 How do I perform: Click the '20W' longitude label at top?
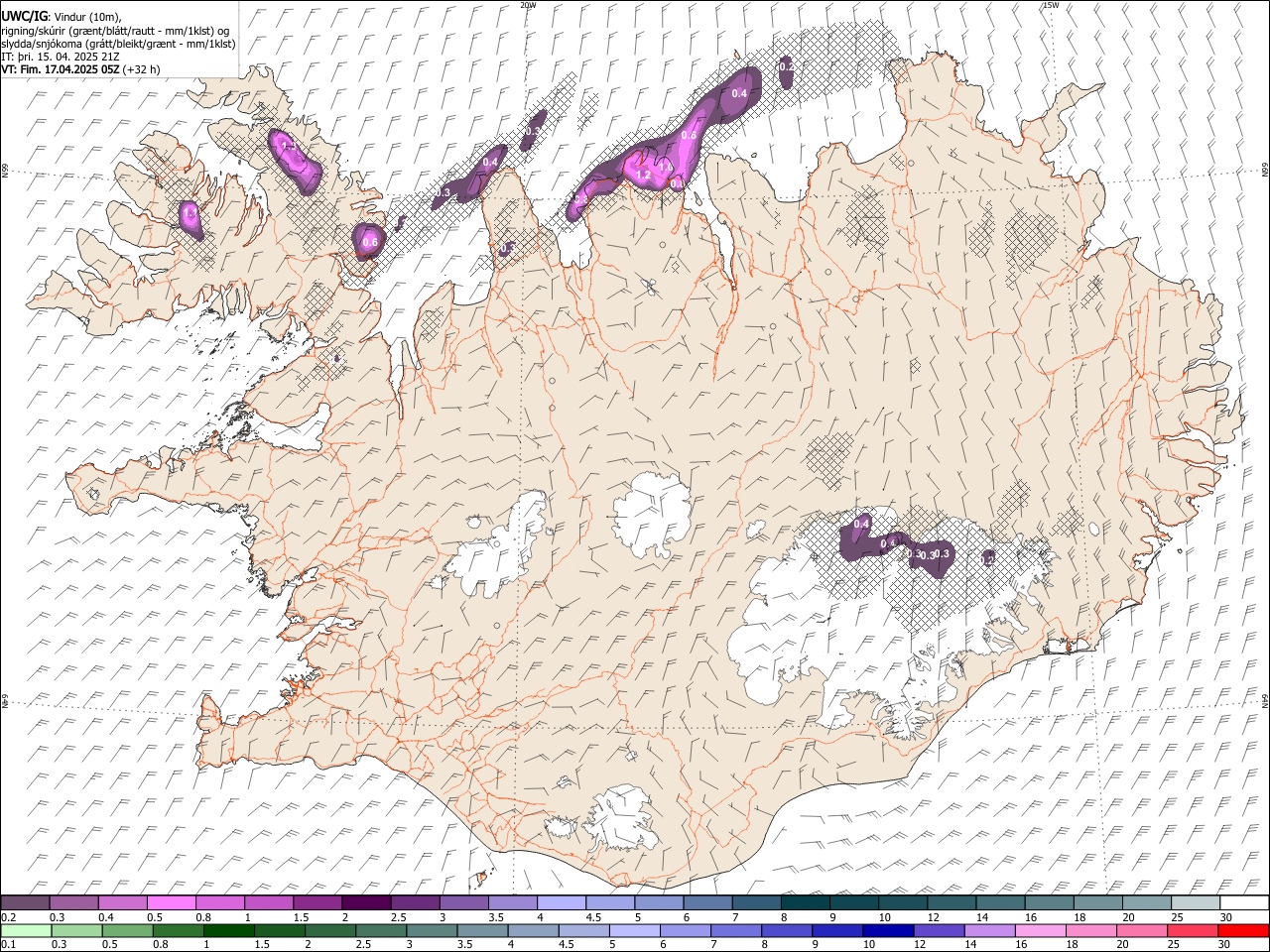528,5
